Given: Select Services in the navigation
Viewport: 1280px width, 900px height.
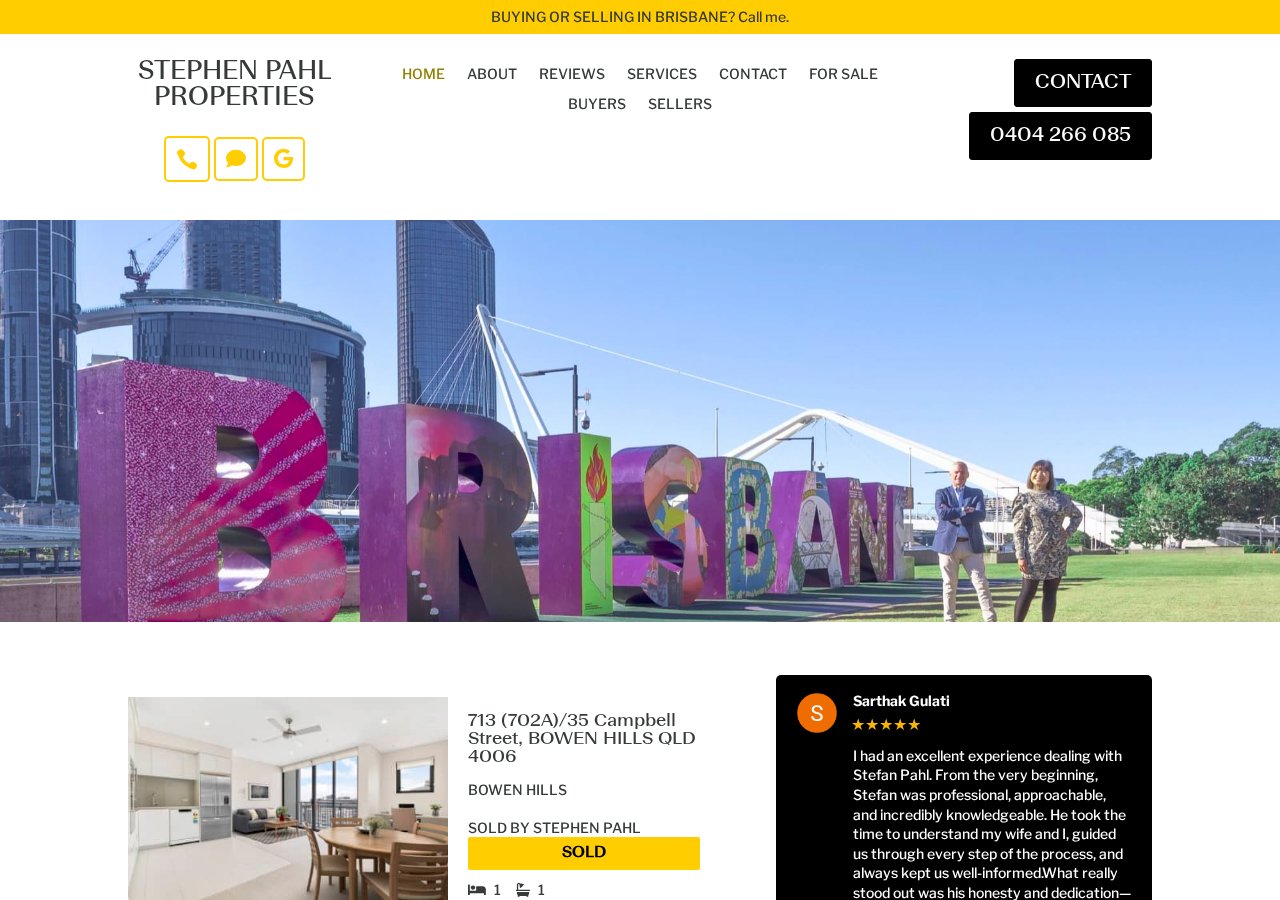Looking at the screenshot, I should (x=662, y=74).
